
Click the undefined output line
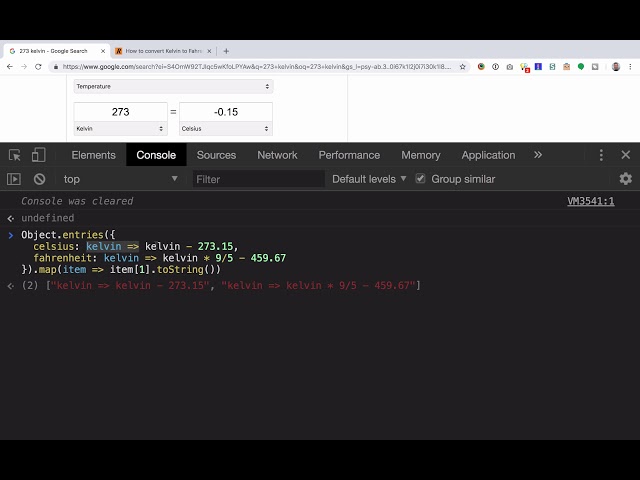point(47,218)
